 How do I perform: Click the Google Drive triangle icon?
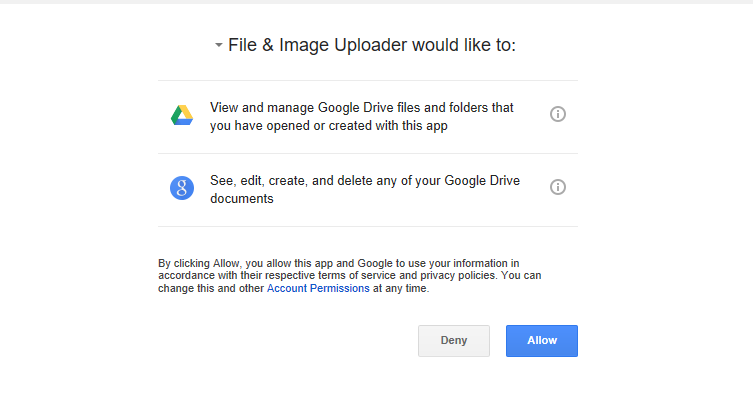pos(182,115)
